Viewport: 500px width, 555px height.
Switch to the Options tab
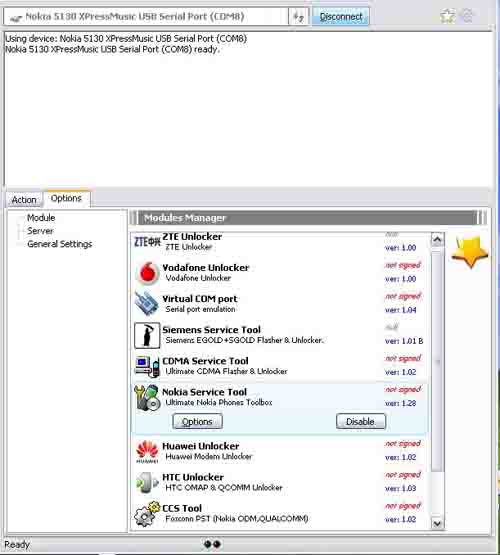tap(66, 198)
